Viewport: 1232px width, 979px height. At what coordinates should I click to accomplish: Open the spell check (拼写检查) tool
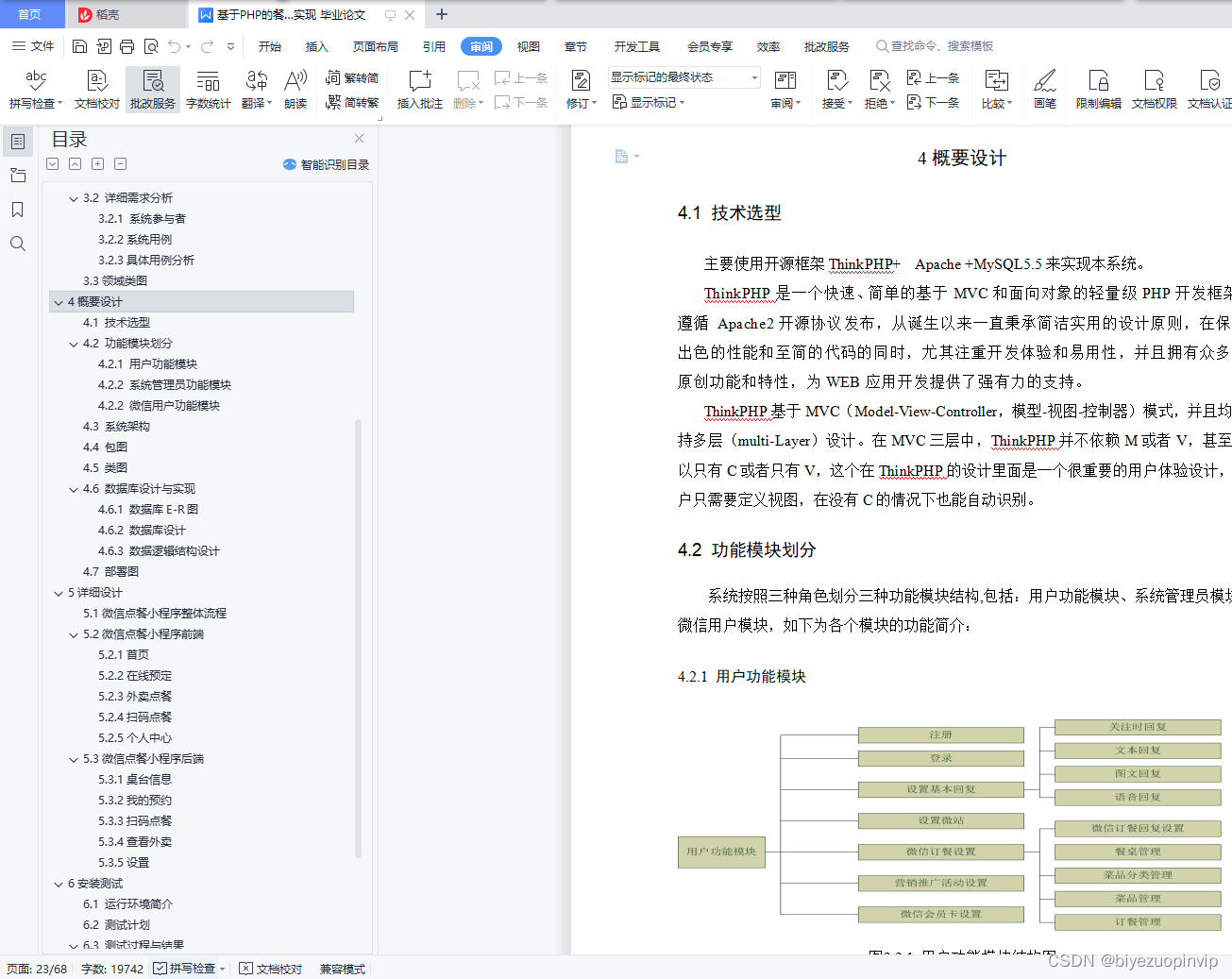tap(36, 90)
